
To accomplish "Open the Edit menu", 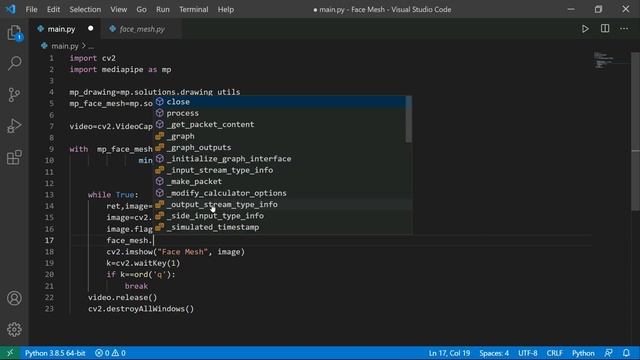I will (x=53, y=9).
